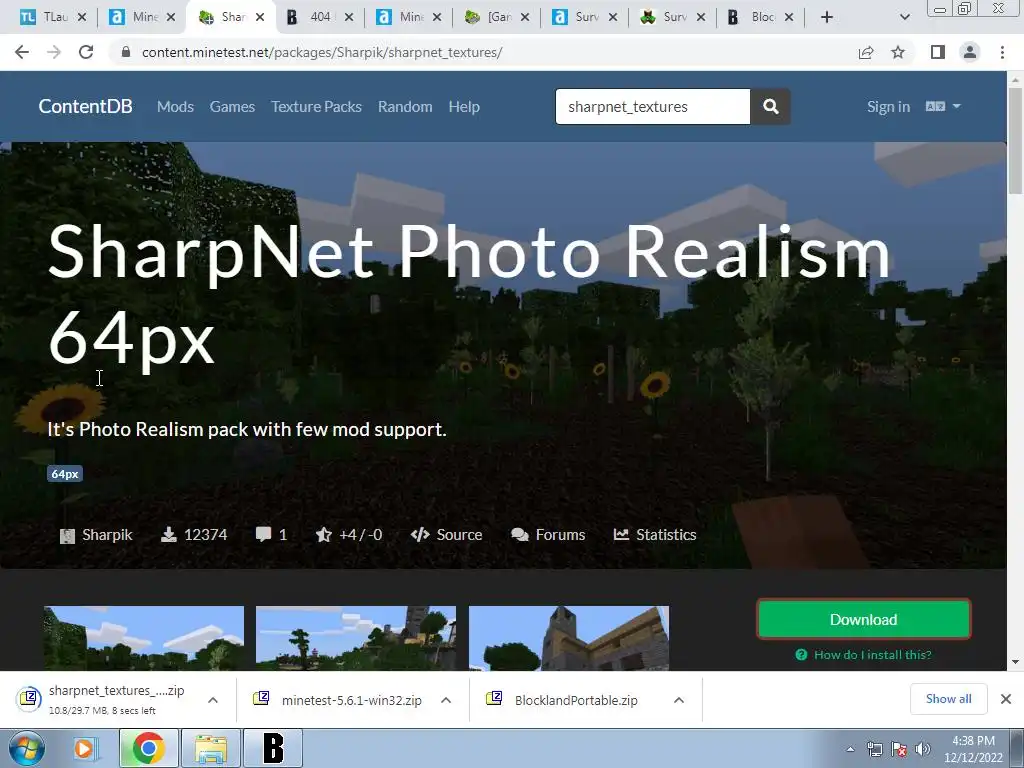Open author Sharpik's profile
This screenshot has width=1024, height=768.
(x=96, y=535)
